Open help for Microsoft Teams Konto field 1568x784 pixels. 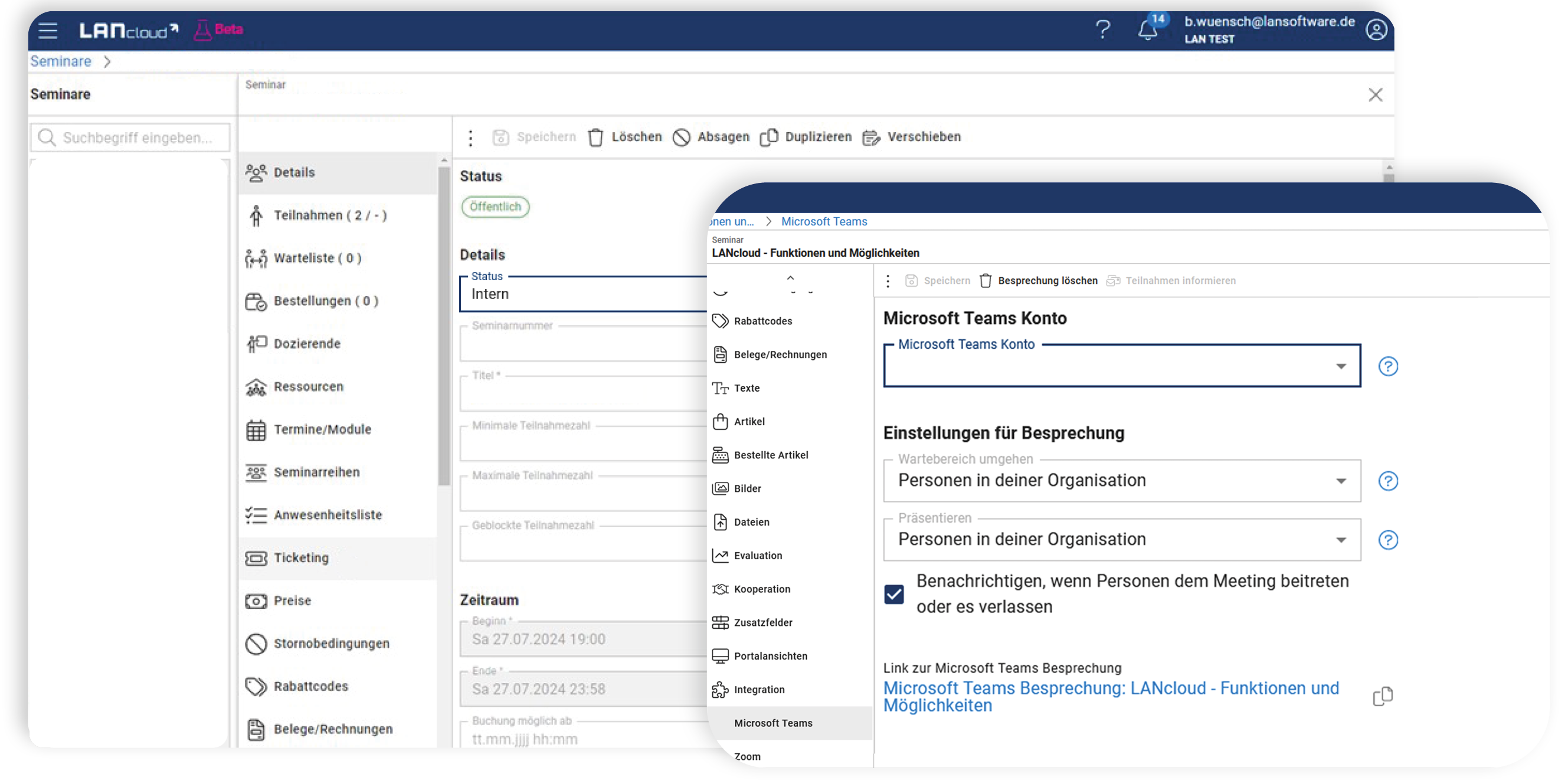(x=1388, y=366)
